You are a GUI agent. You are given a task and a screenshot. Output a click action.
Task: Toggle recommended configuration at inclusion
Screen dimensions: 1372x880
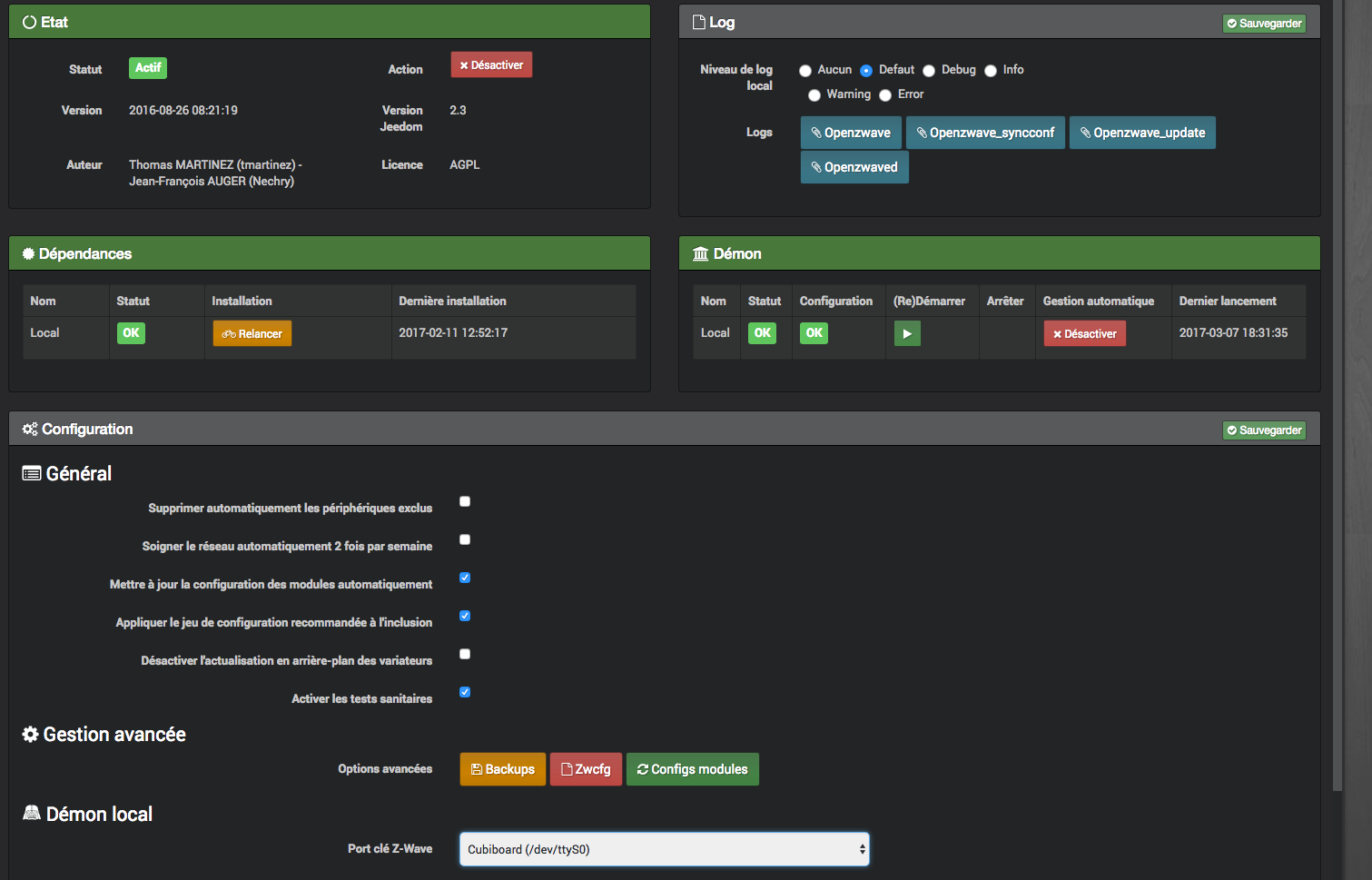[x=465, y=616]
